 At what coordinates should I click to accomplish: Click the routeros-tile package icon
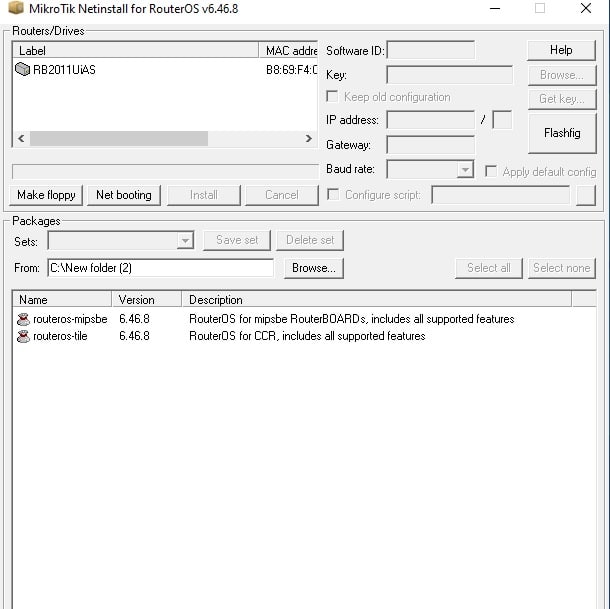click(23, 336)
